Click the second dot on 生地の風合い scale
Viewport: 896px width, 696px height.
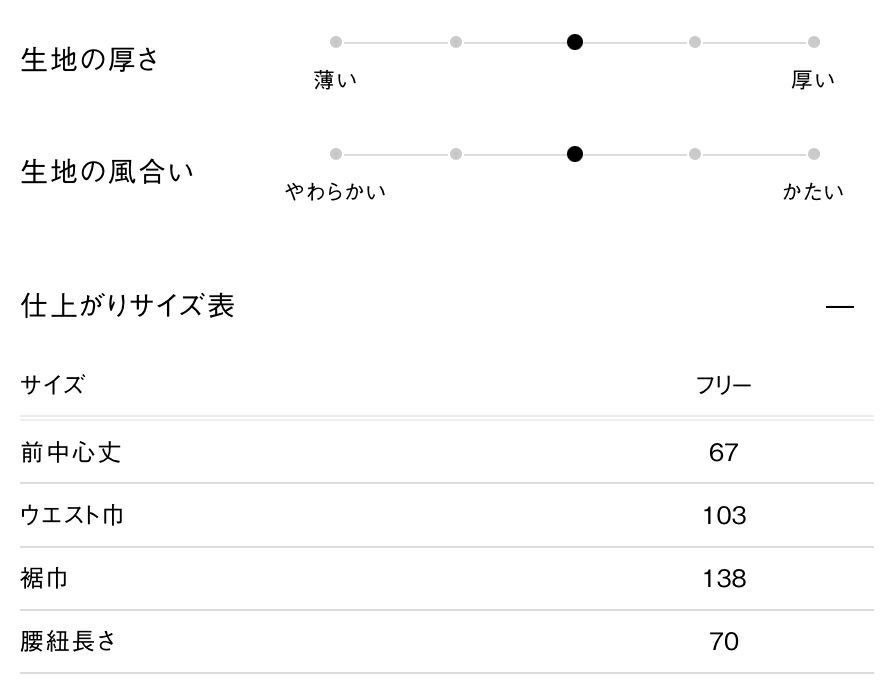[x=456, y=154]
